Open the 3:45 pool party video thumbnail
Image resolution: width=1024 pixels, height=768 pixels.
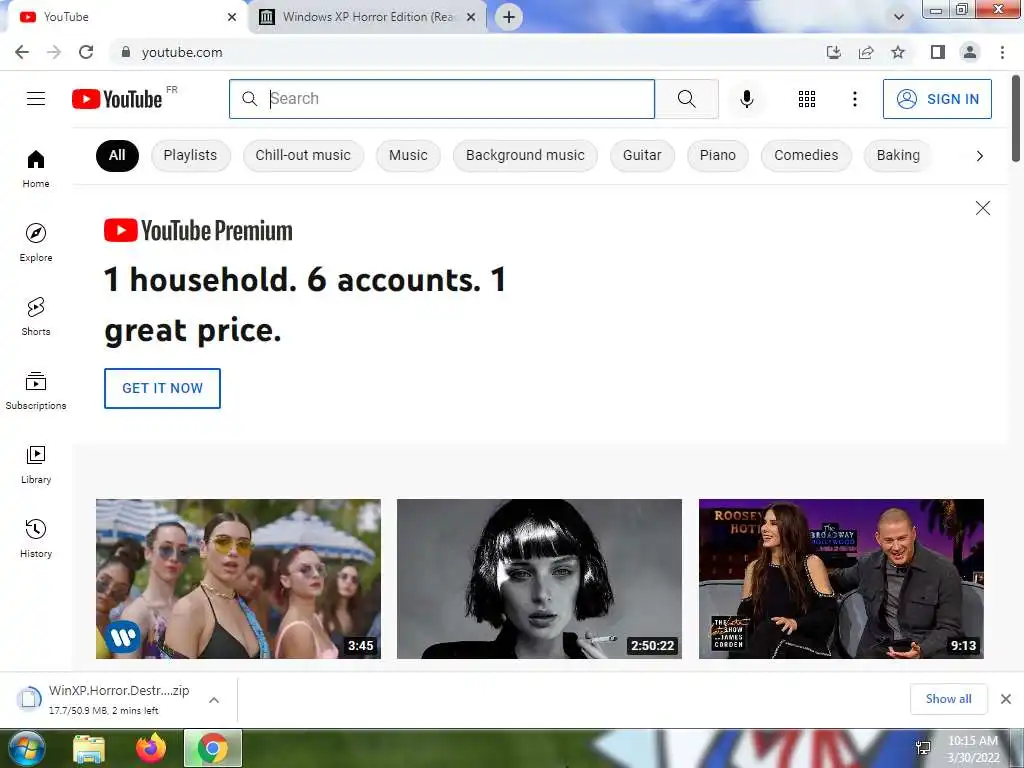pyautogui.click(x=238, y=579)
